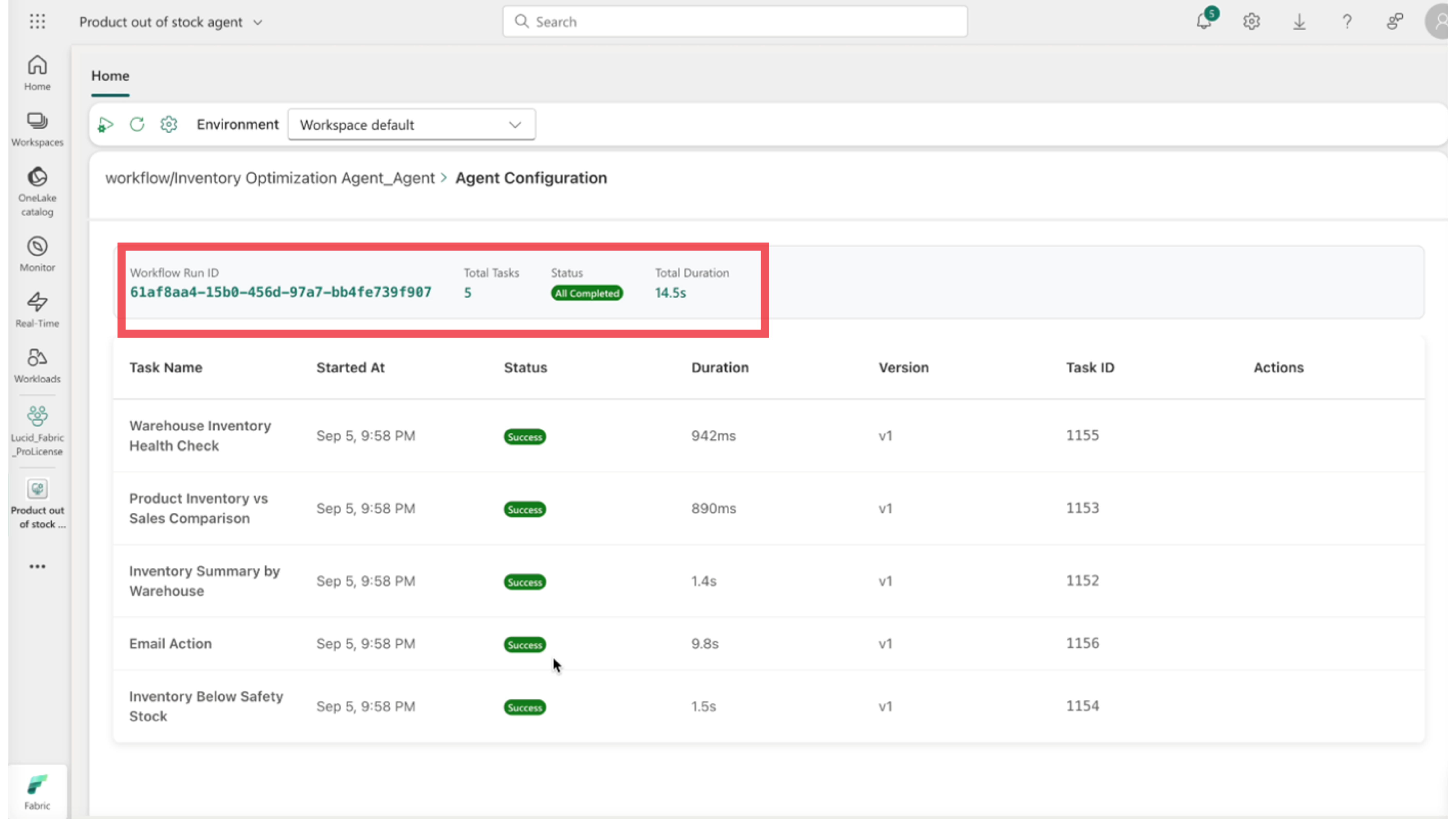1456x819 pixels.
Task: Click the download arrow icon
Action: 1299,22
